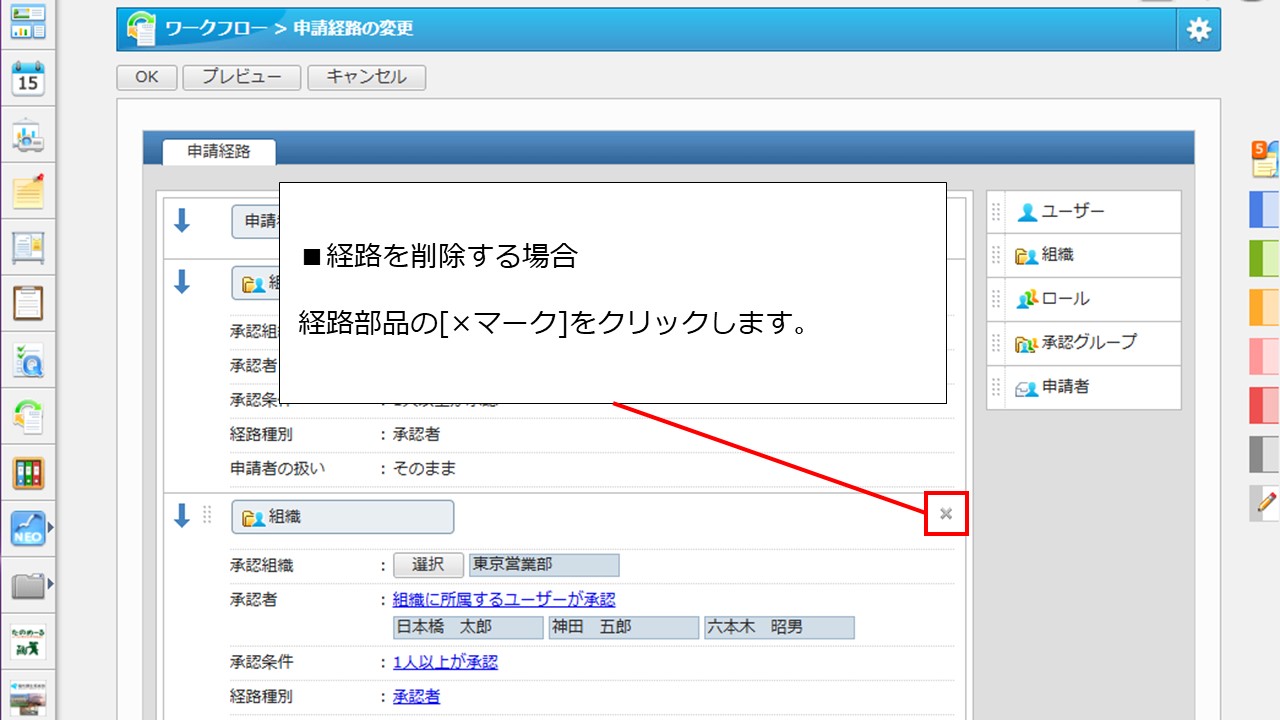Click the 神田 五郎 user chip
Viewport: 1280px width, 720px height.
point(623,628)
